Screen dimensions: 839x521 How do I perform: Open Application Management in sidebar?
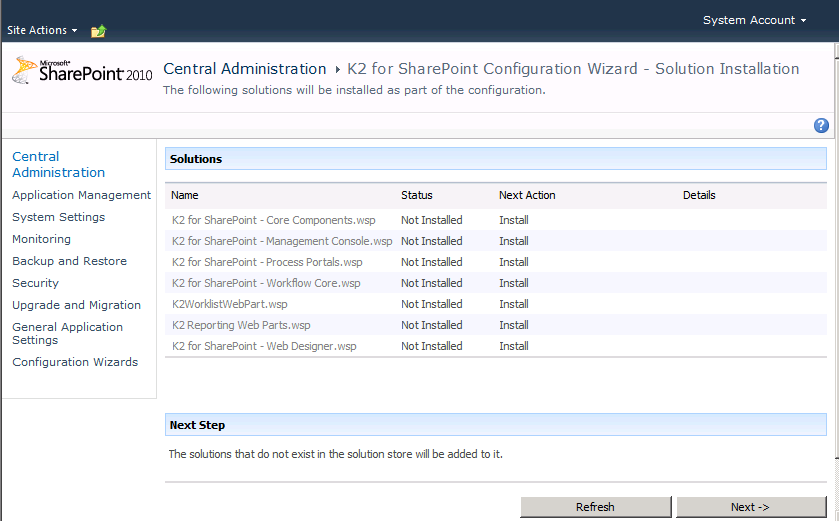[x=81, y=195]
